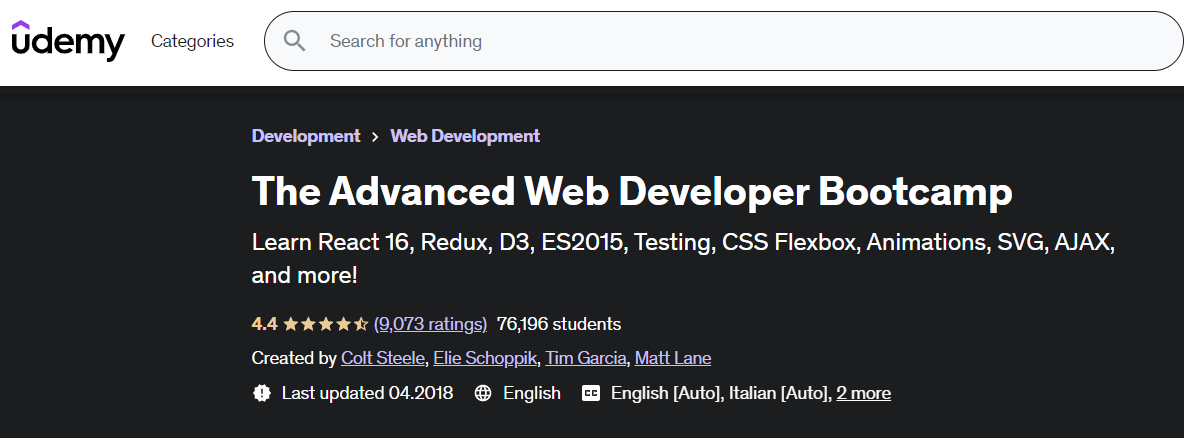The height and width of the screenshot is (438, 1184).
Task: Click the English language label
Action: [532, 393]
